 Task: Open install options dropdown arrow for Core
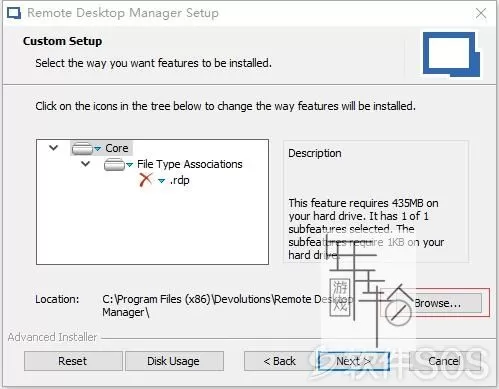[98, 148]
